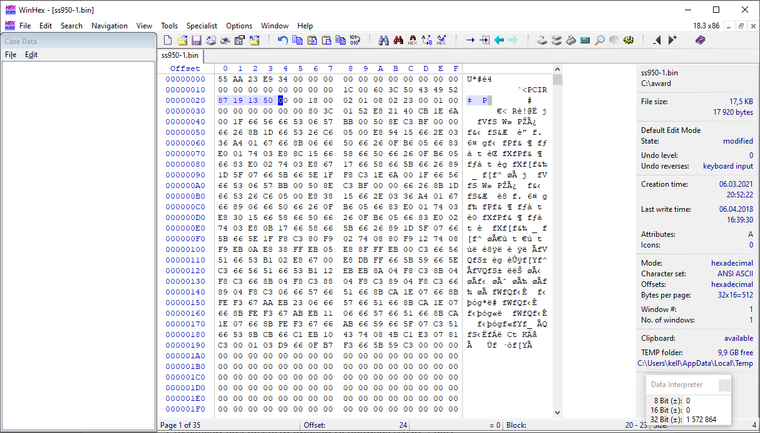Click the 'keyboard input' undo reverses value
The image size is (760, 433).
[728, 166]
